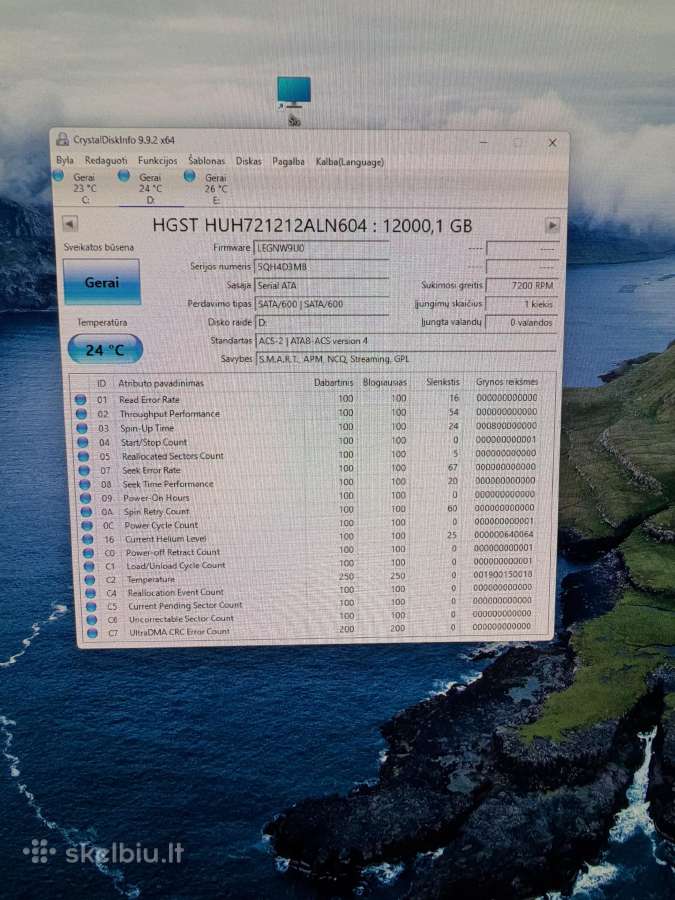Click the Firmware field LEGNW9U0
This screenshot has width=675, height=900.
pyautogui.click(x=321, y=248)
